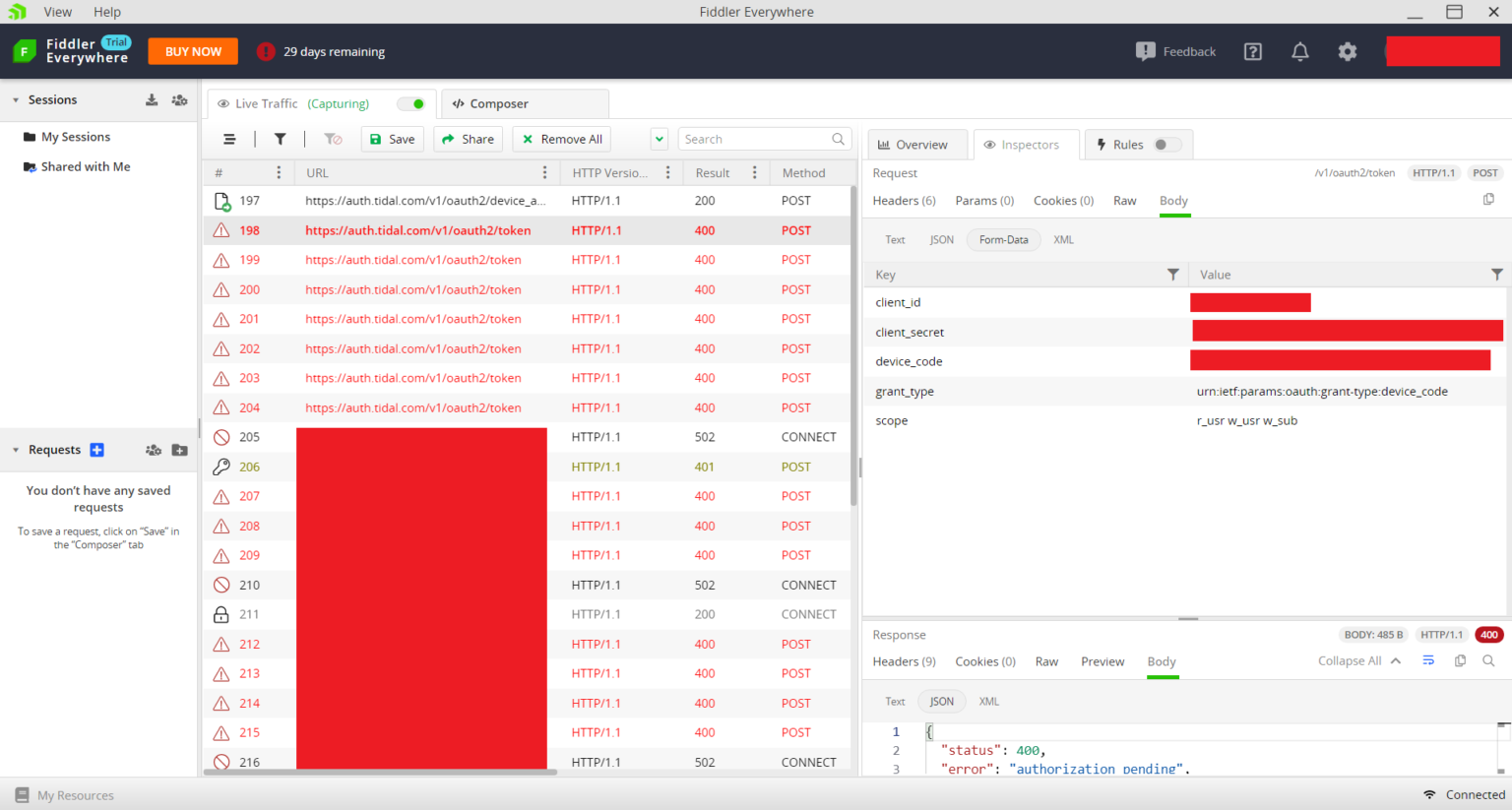This screenshot has width=1512, height=810.
Task: Open the sessions list hamburger menu
Action: pyautogui.click(x=229, y=140)
